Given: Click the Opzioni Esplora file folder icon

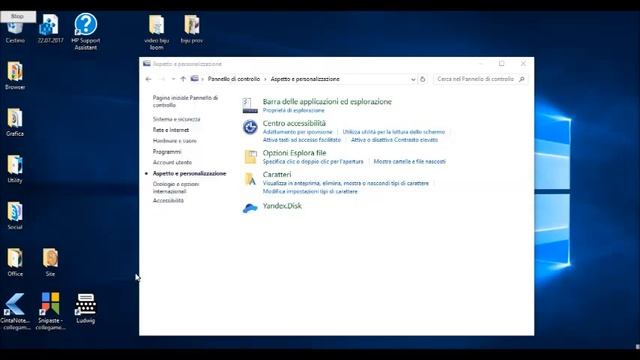Looking at the screenshot, I should click(250, 157).
